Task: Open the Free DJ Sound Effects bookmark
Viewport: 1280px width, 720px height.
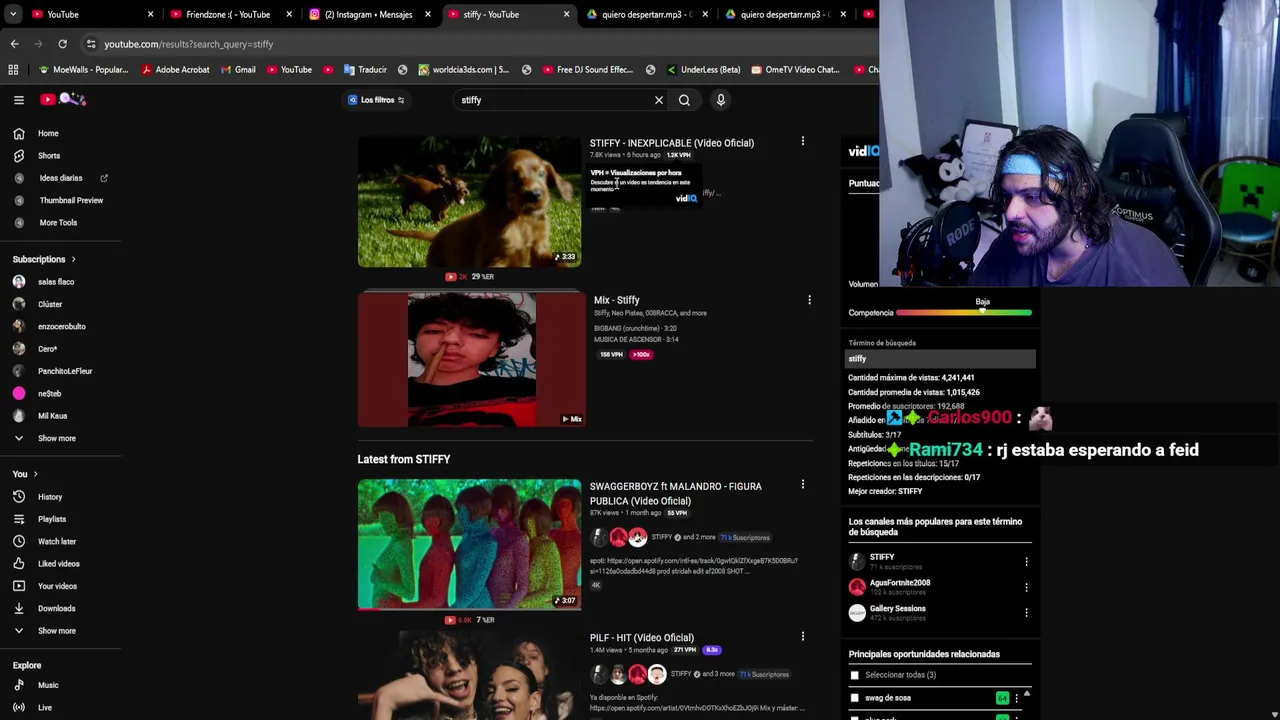Action: pos(588,70)
